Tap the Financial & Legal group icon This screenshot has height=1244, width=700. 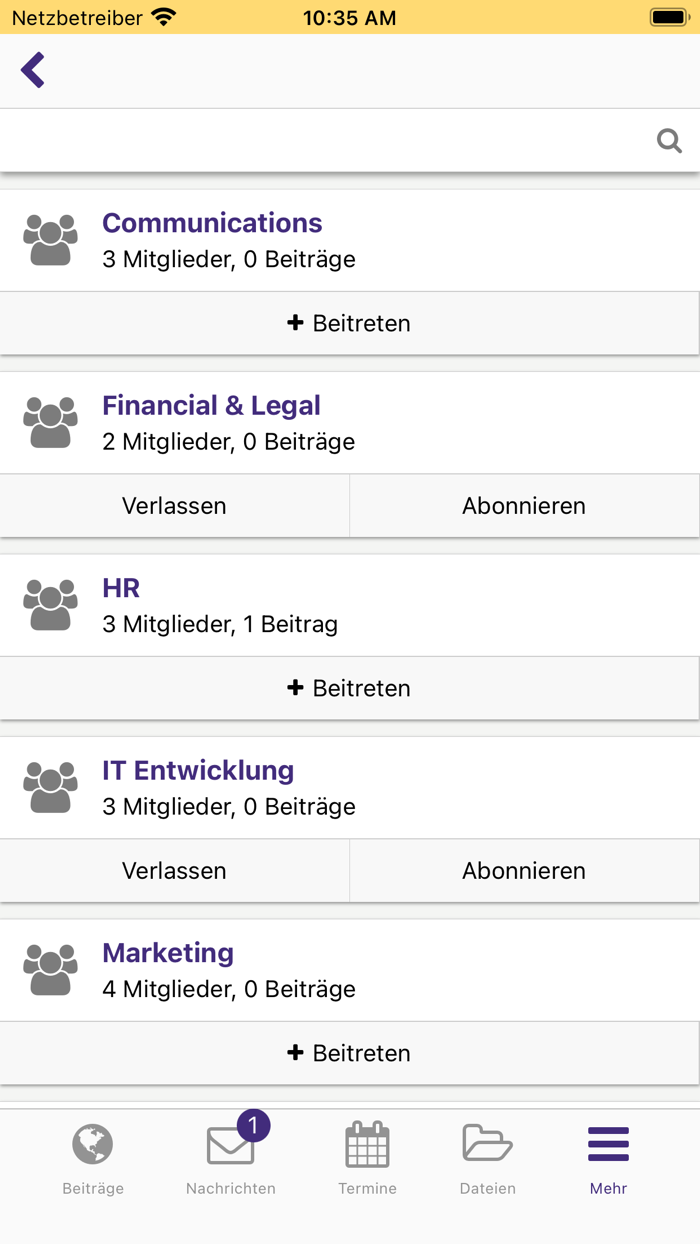click(x=50, y=423)
